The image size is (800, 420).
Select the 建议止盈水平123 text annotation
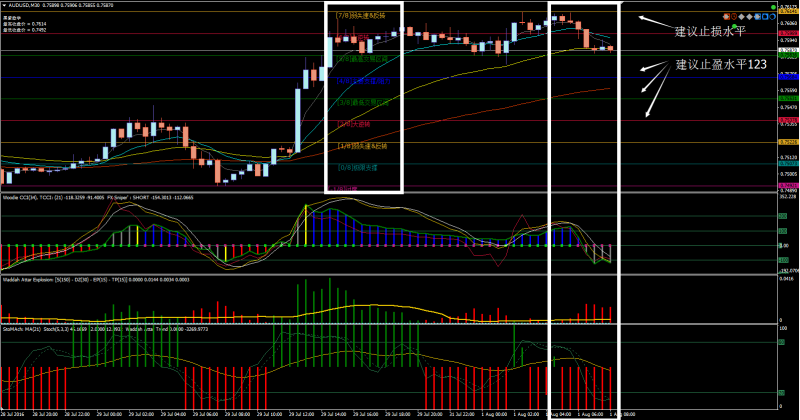[721, 65]
